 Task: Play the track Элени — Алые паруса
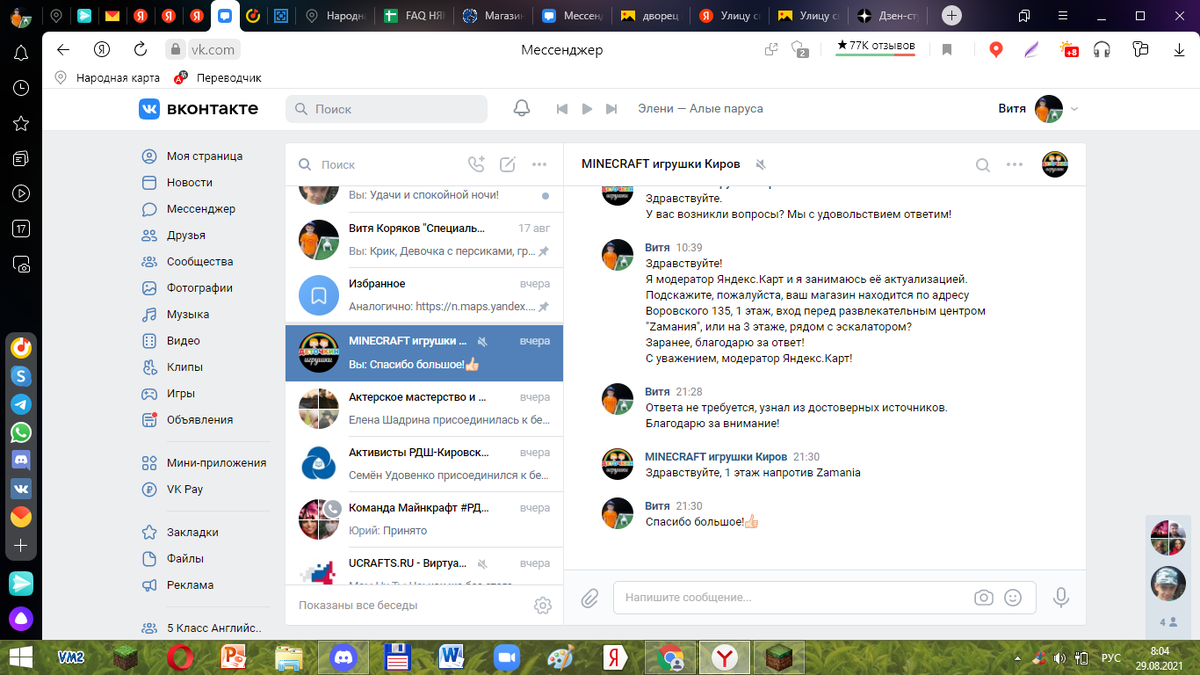(x=587, y=108)
